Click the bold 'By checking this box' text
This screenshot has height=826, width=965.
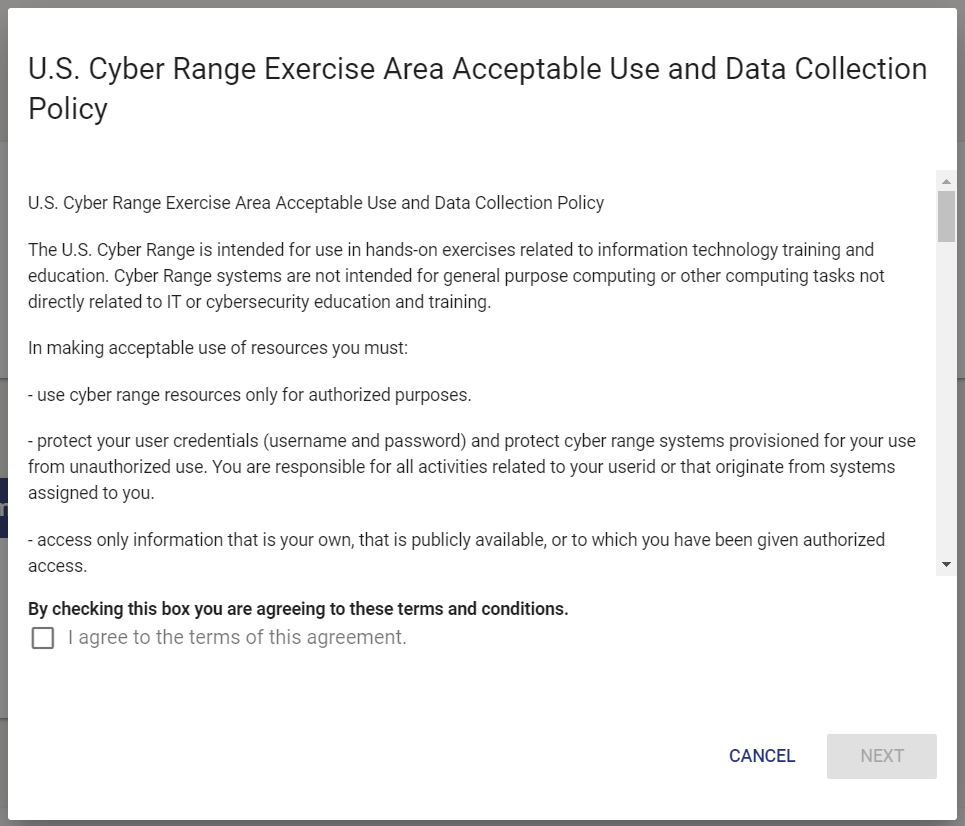[298, 609]
